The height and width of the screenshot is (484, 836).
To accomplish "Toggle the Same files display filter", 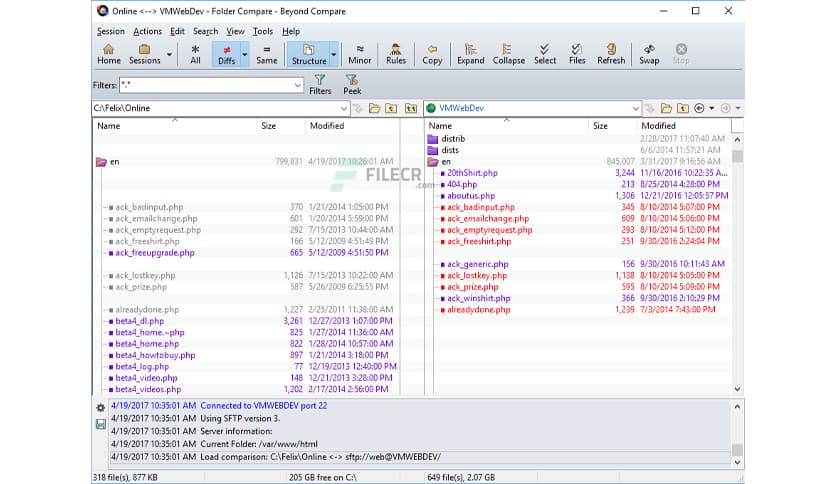I will pyautogui.click(x=267, y=54).
